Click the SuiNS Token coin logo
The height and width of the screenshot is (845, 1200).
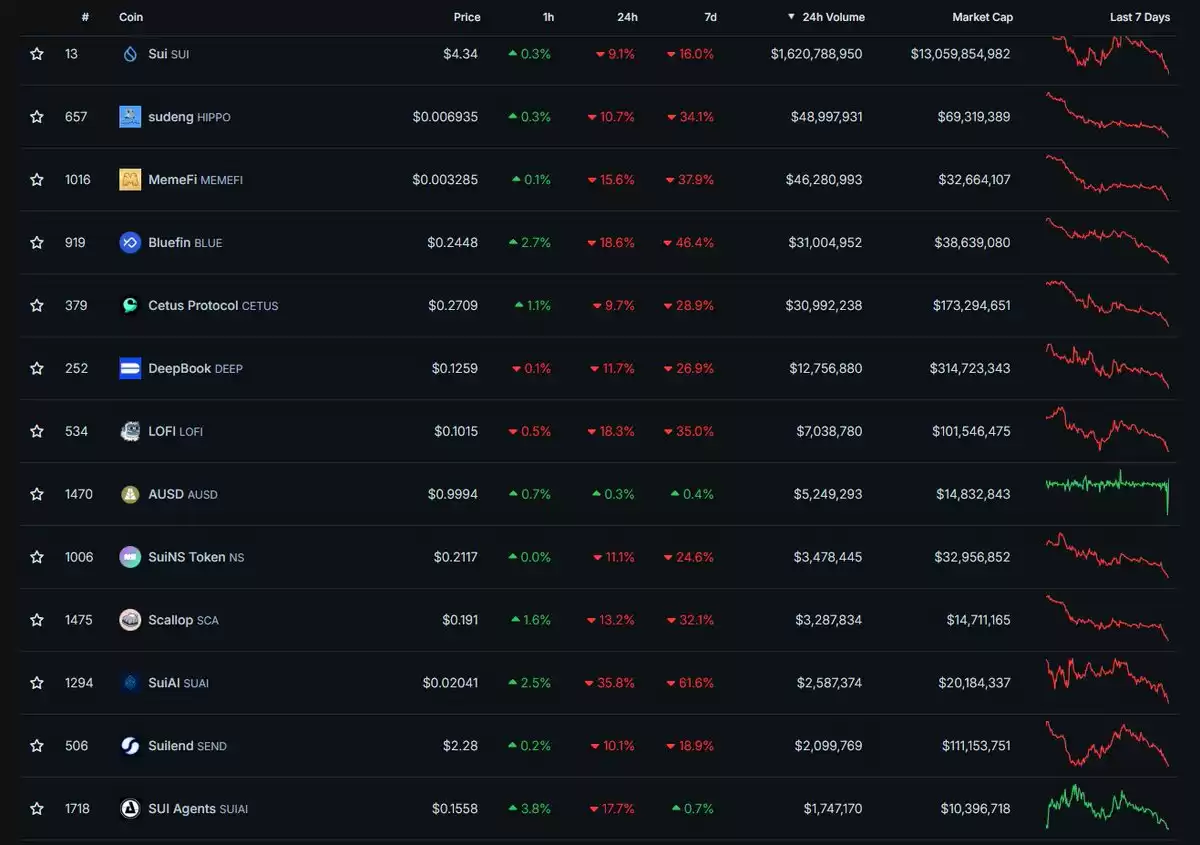(130, 557)
